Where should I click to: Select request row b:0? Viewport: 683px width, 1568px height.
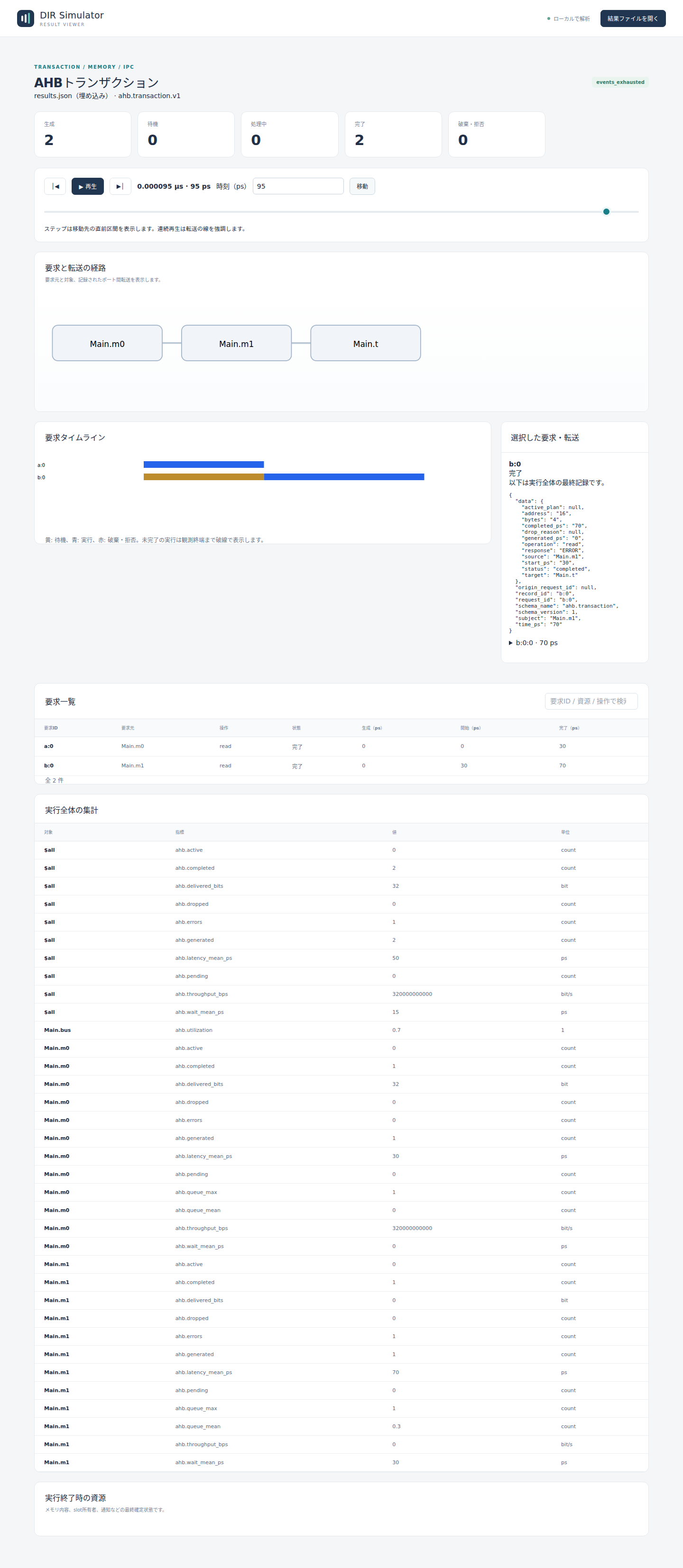tap(341, 766)
